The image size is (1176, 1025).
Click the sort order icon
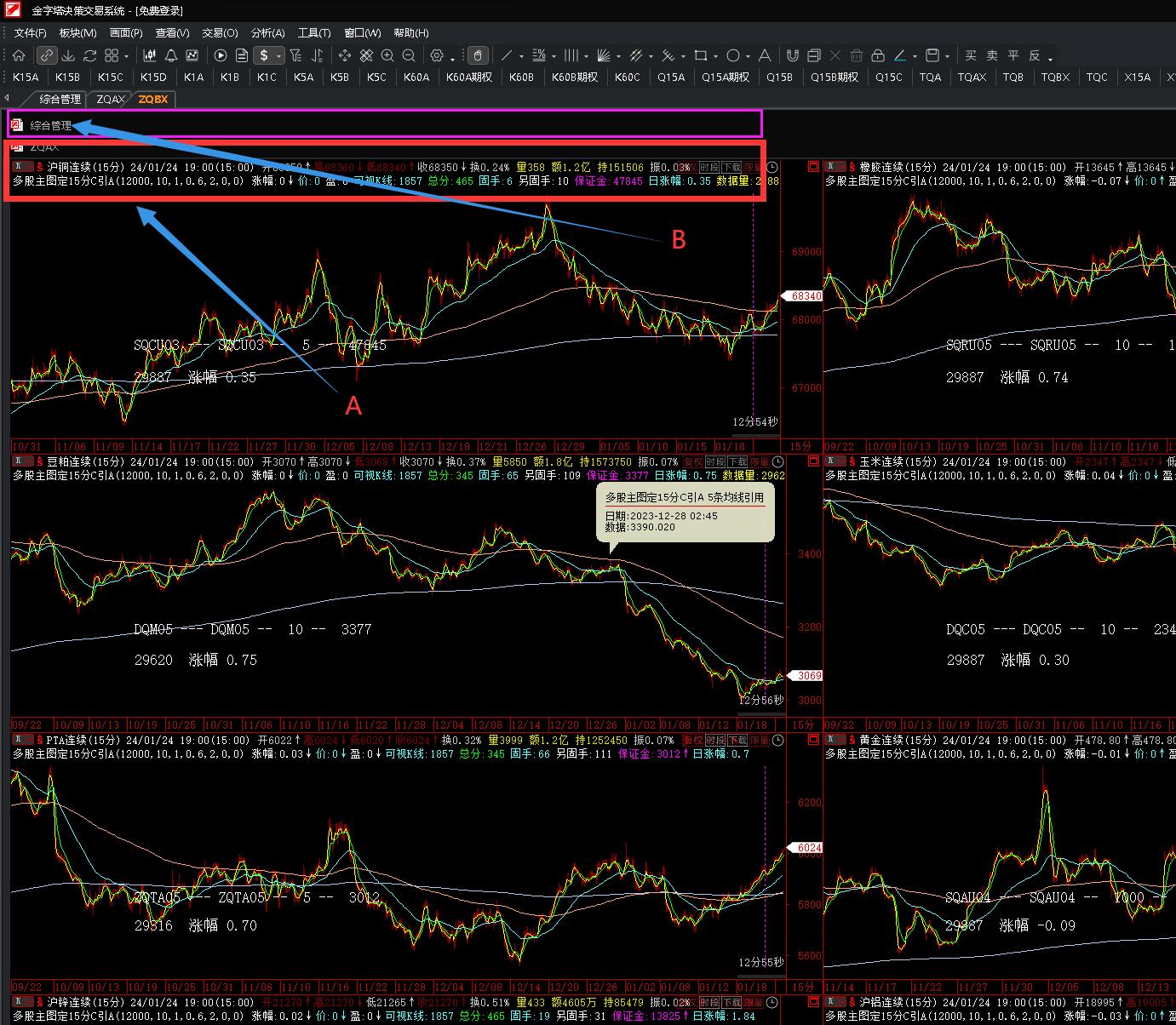(317, 55)
